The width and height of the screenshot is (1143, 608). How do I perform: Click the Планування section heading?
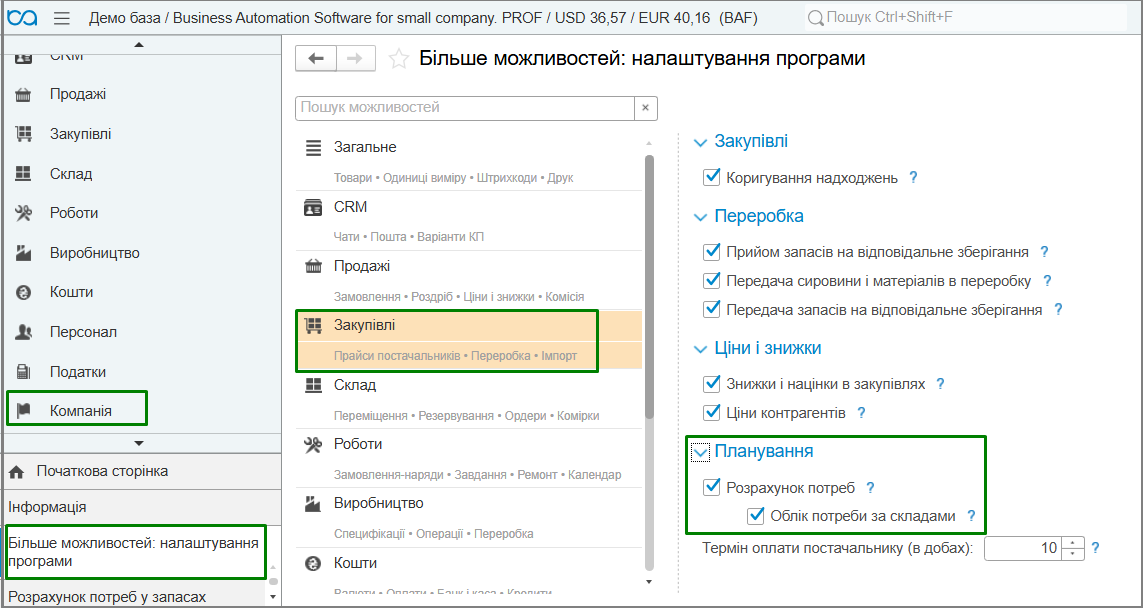coord(764,451)
